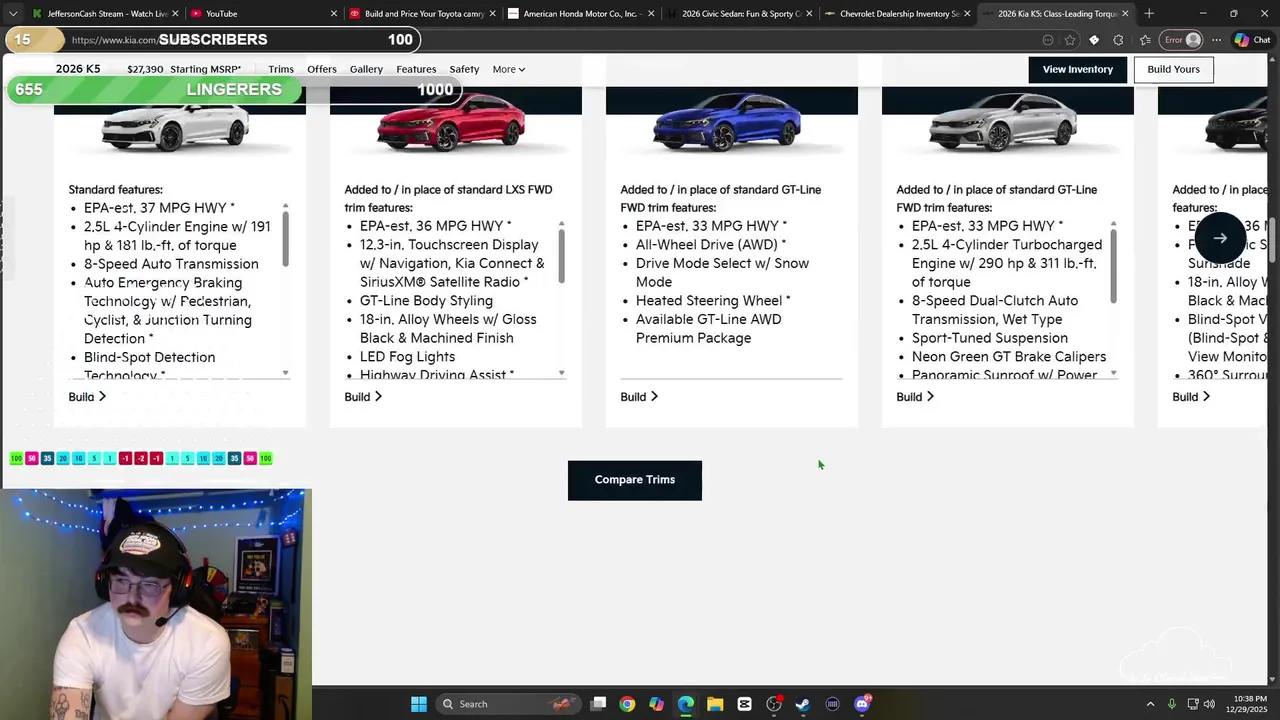This screenshot has width=1280, height=720.
Task: Switch to 2026 Civic Sedan tab
Action: click(x=740, y=14)
